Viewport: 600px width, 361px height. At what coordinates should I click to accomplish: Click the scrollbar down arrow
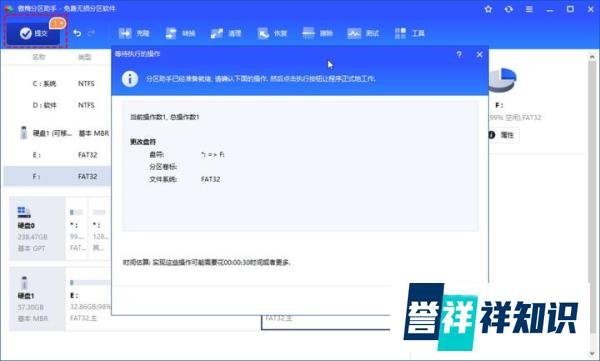[x=592, y=353]
